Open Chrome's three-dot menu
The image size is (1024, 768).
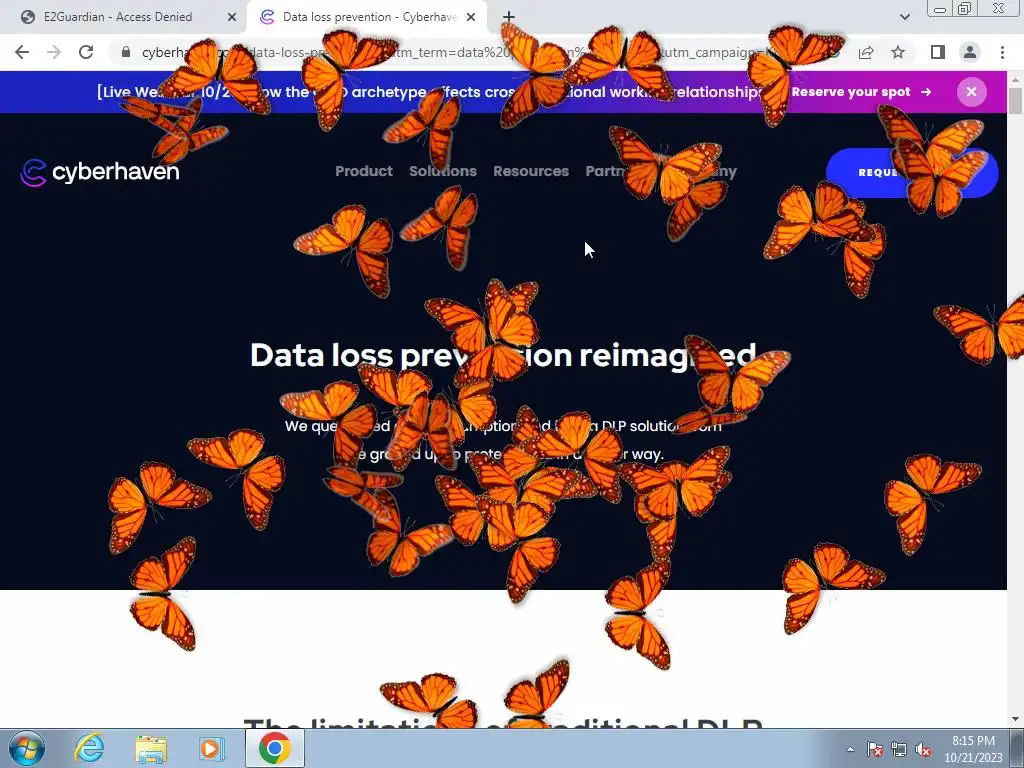(1002, 52)
